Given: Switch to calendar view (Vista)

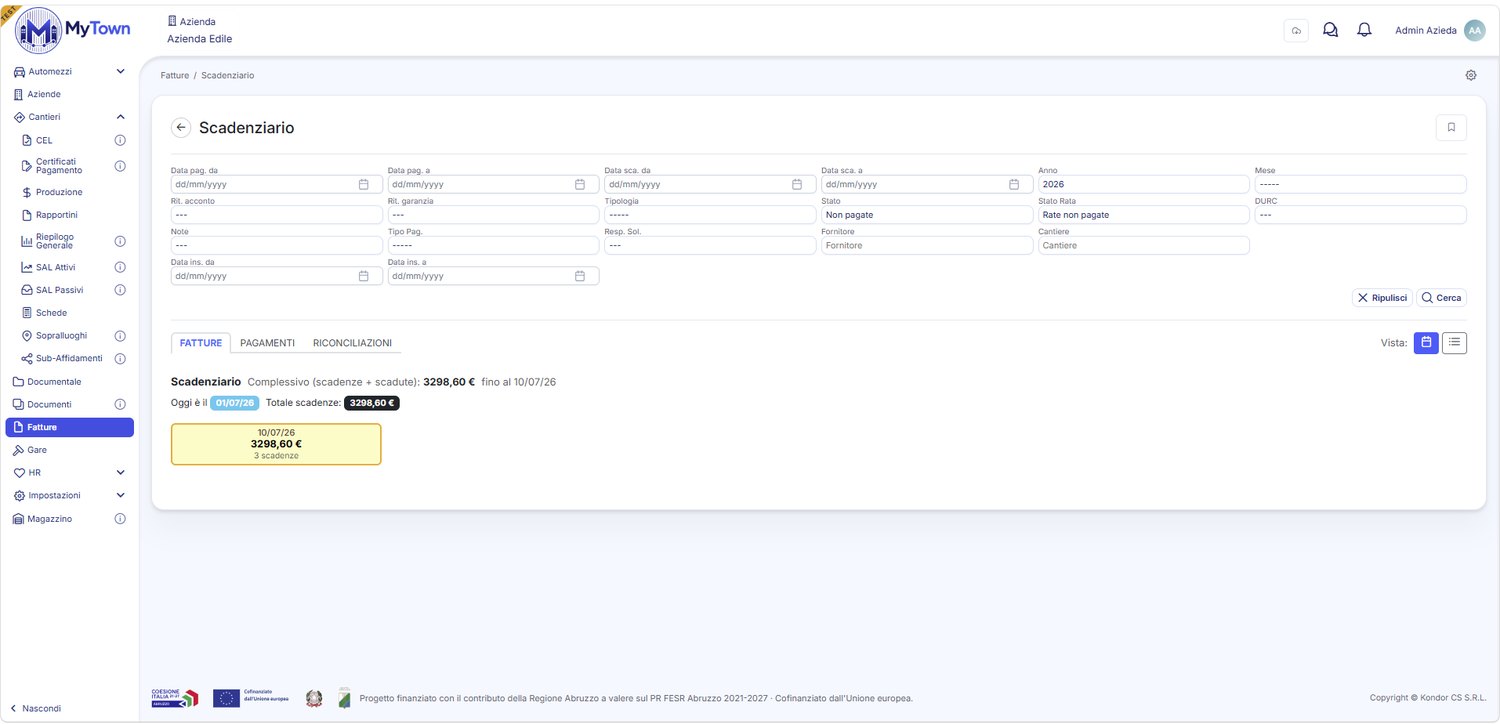Looking at the screenshot, I should (1426, 343).
